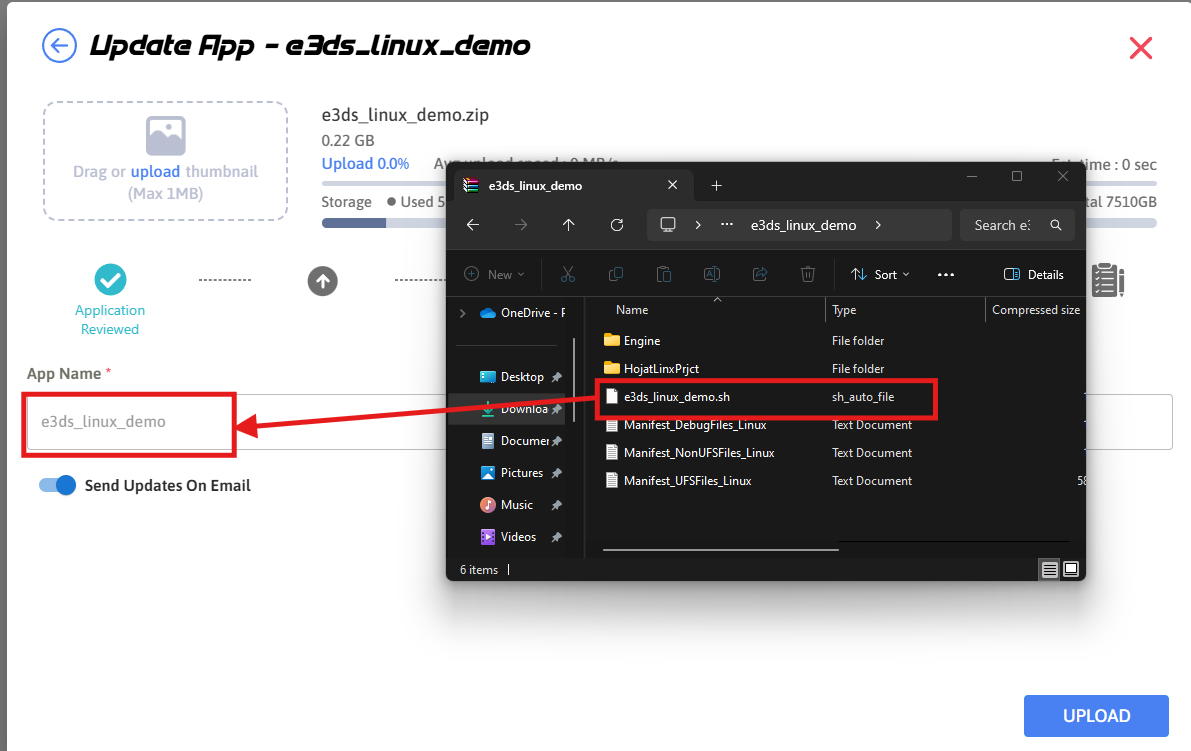Close the Update App dialog with red X
Viewport: 1191px width, 751px height.
[1140, 48]
